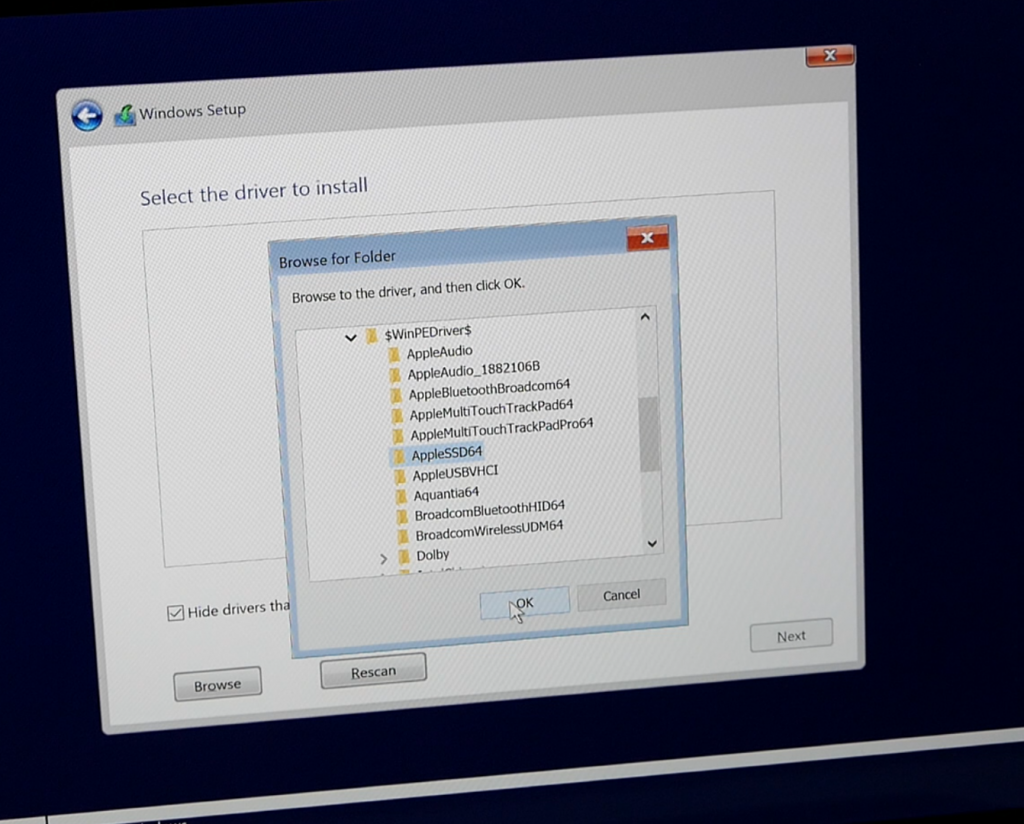Select the AppleBluetoothBroadcom64 folder

pyautogui.click(x=489, y=390)
